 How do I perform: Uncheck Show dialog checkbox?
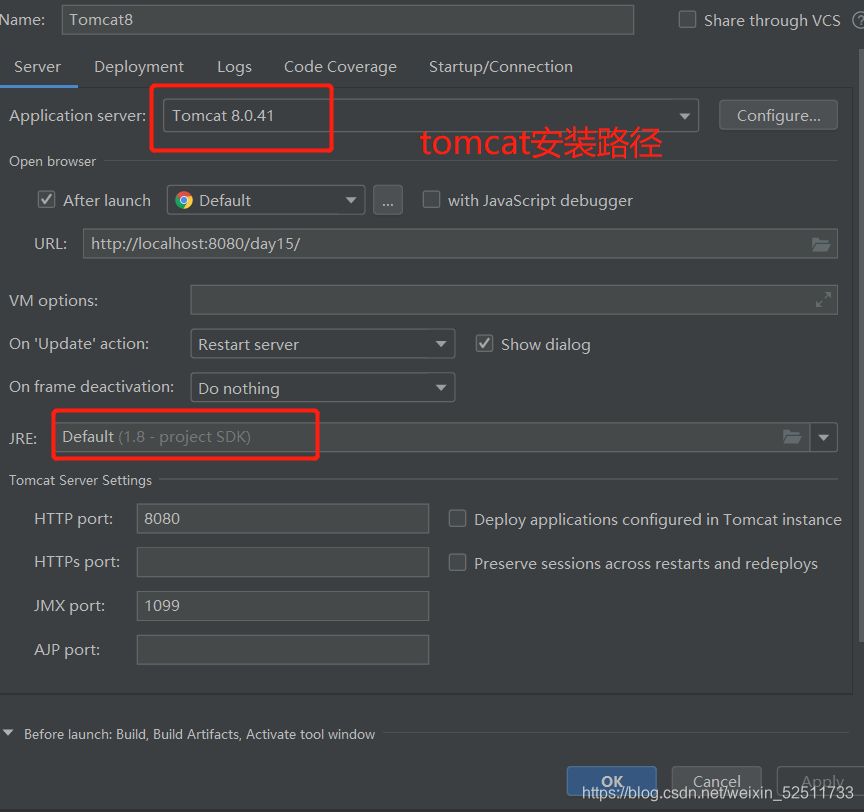point(484,344)
